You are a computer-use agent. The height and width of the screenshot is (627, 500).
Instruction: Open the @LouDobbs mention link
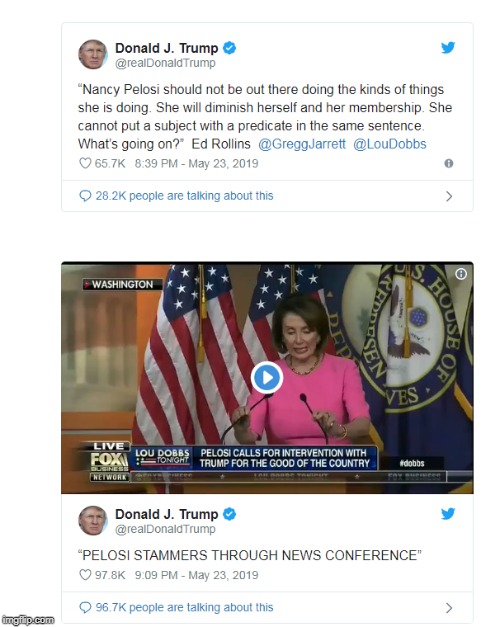tap(390, 144)
